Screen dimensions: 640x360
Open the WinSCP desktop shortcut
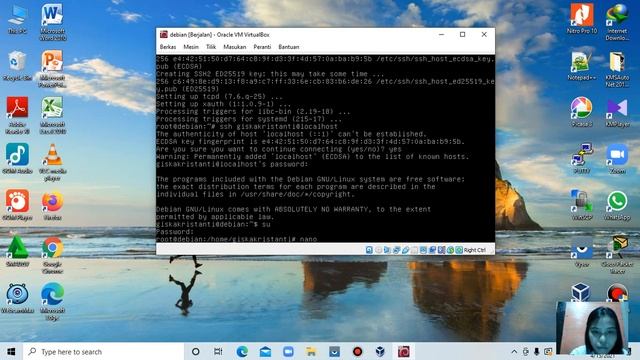[582, 205]
